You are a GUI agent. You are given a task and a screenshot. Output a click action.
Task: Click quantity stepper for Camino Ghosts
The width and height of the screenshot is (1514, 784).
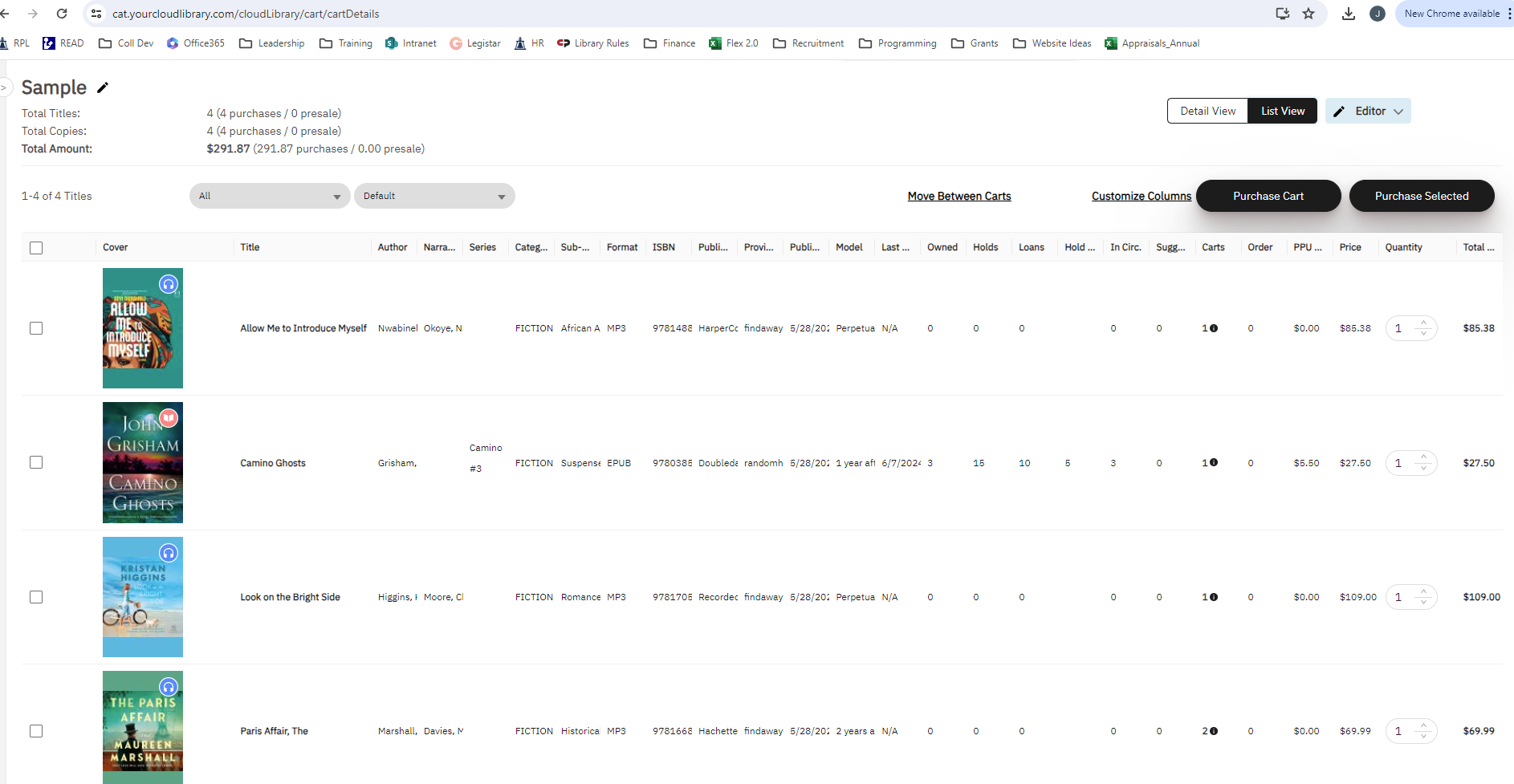[x=1423, y=463]
